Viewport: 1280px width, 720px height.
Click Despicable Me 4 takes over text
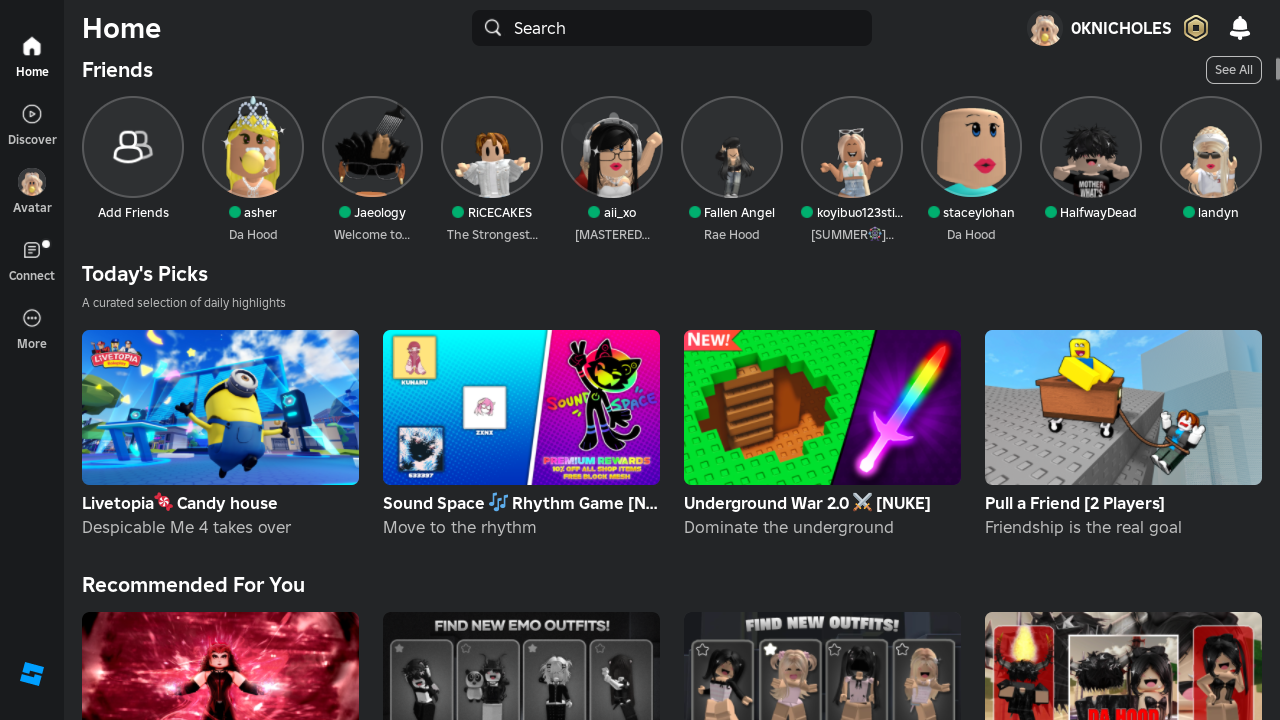tap(186, 527)
